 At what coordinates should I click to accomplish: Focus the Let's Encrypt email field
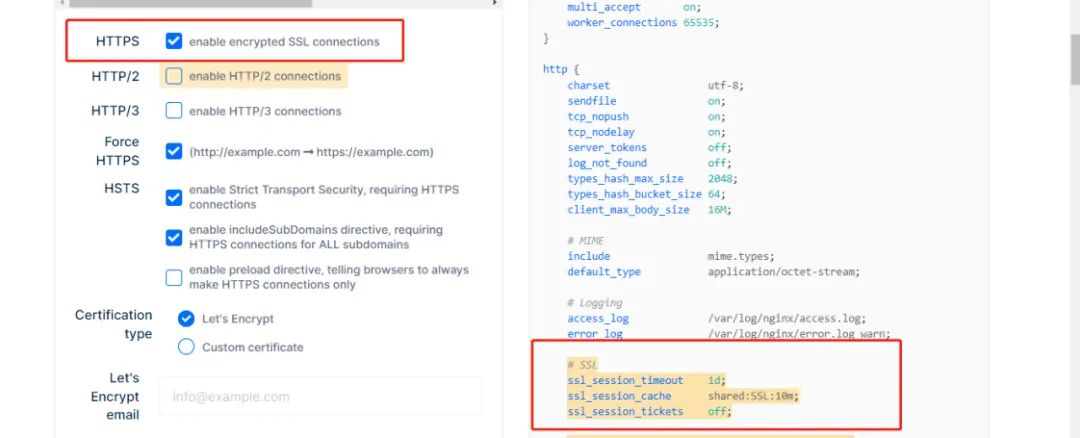320,397
